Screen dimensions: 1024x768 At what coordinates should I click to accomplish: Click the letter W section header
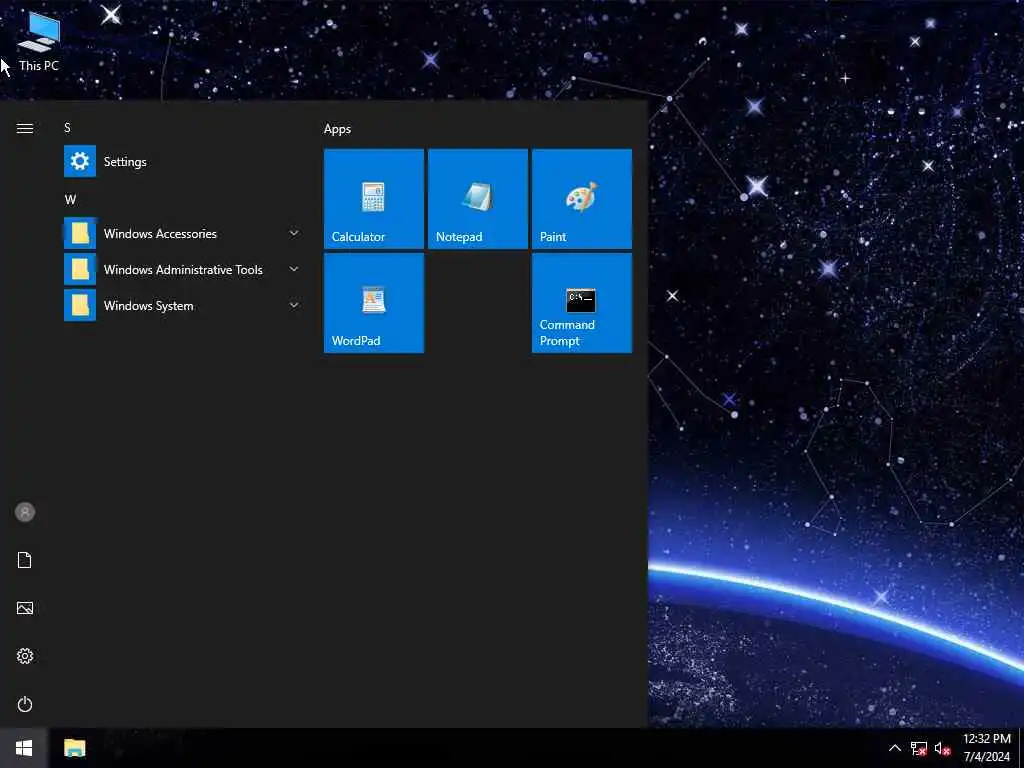coord(70,200)
